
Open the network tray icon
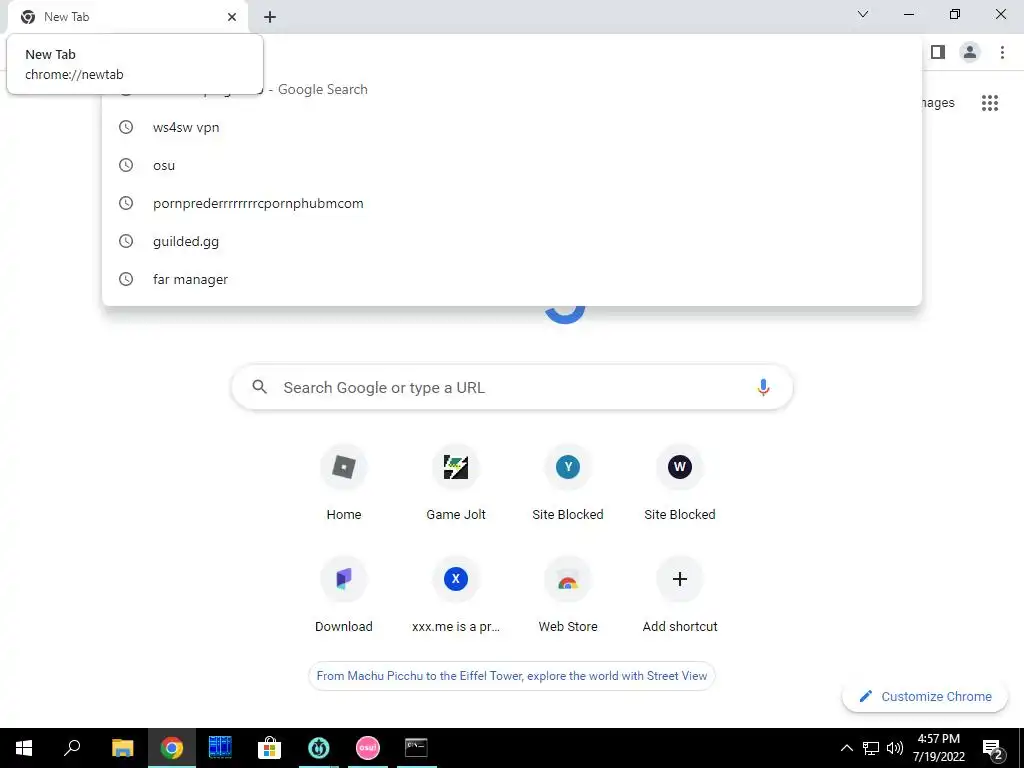pyautogui.click(x=871, y=748)
